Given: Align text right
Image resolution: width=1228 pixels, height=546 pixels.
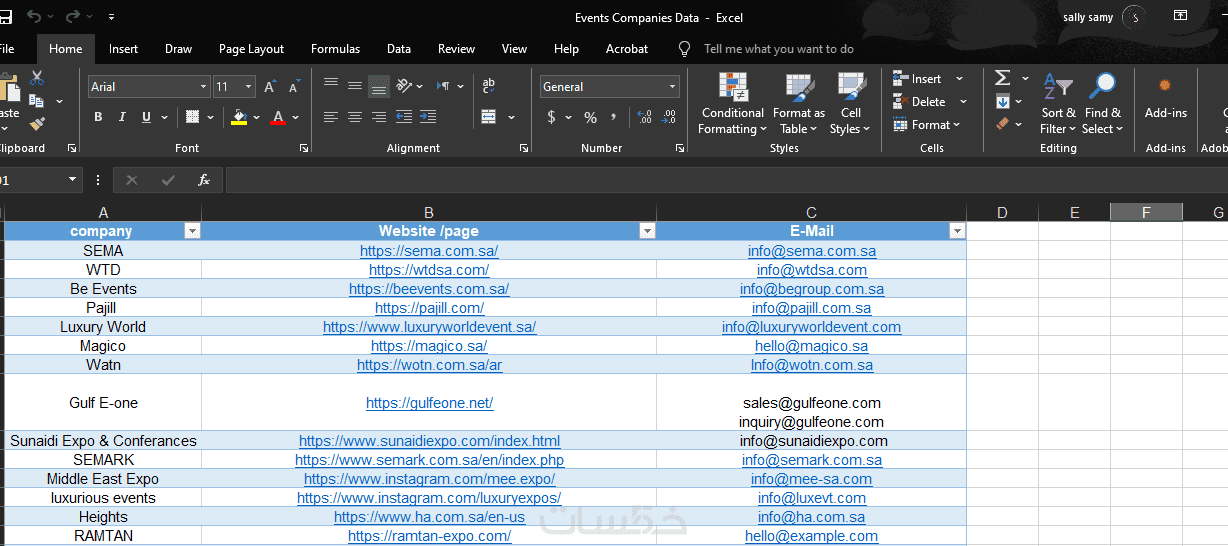Looking at the screenshot, I should tap(379, 117).
